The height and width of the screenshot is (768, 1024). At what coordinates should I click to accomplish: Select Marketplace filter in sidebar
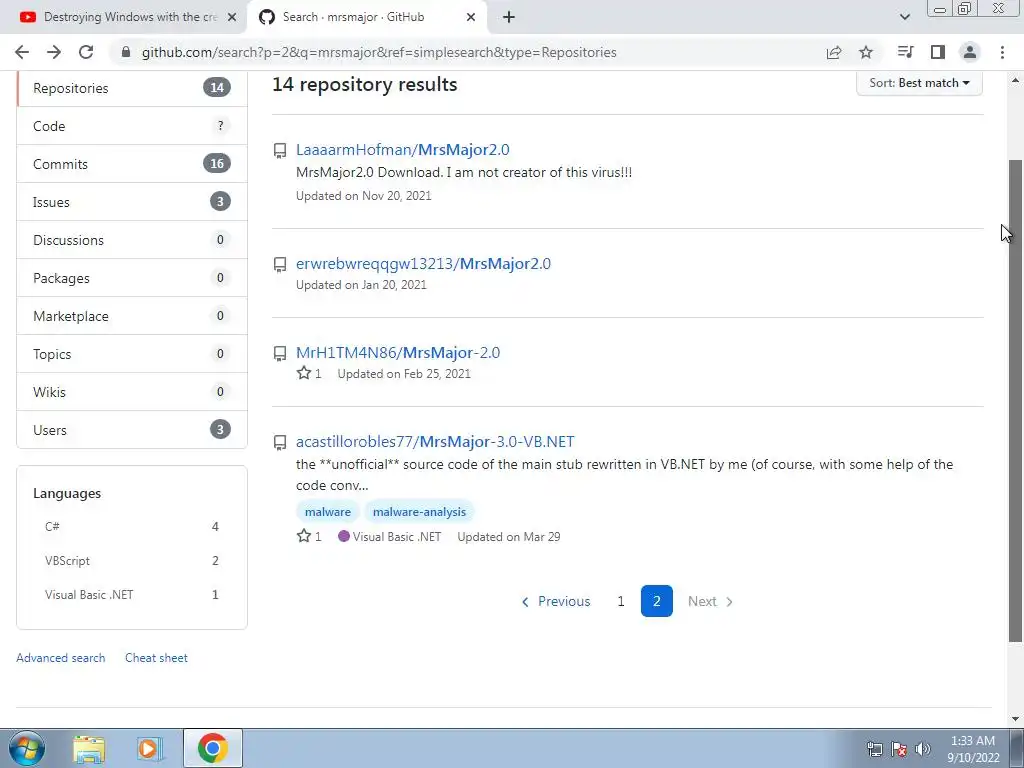pyautogui.click(x=132, y=316)
